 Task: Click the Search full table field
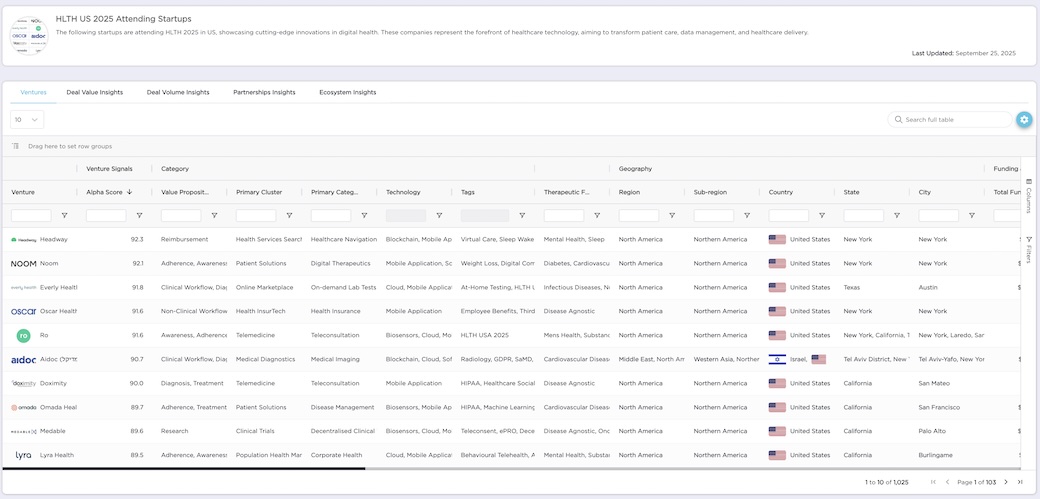(956, 120)
